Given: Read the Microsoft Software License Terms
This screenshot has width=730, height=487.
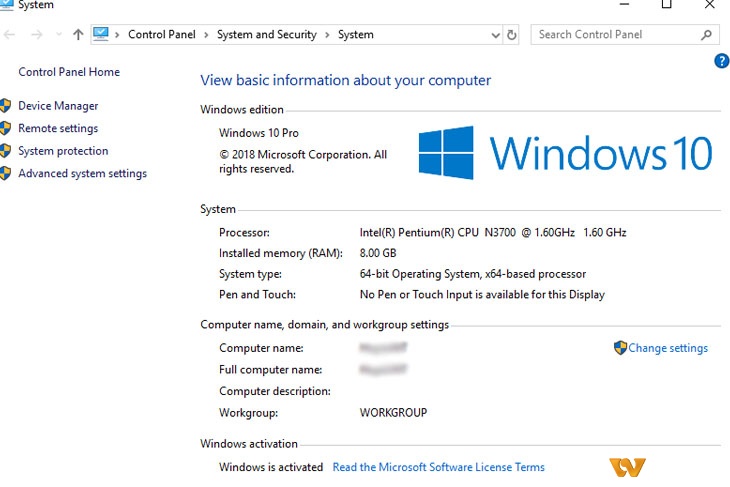Looking at the screenshot, I should coord(438,467).
